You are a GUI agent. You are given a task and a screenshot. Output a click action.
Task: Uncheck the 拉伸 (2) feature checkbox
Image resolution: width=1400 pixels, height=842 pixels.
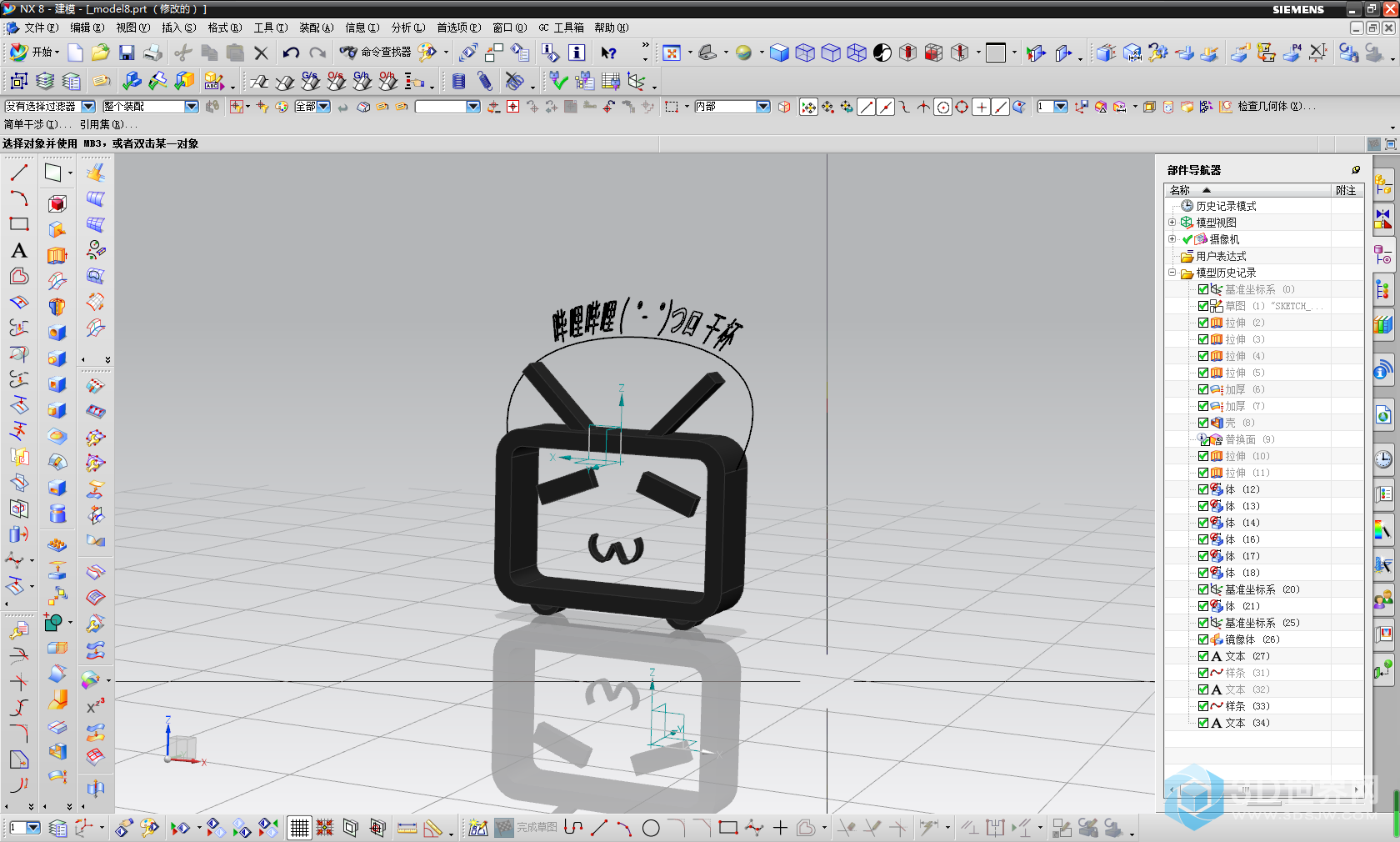tap(1203, 323)
